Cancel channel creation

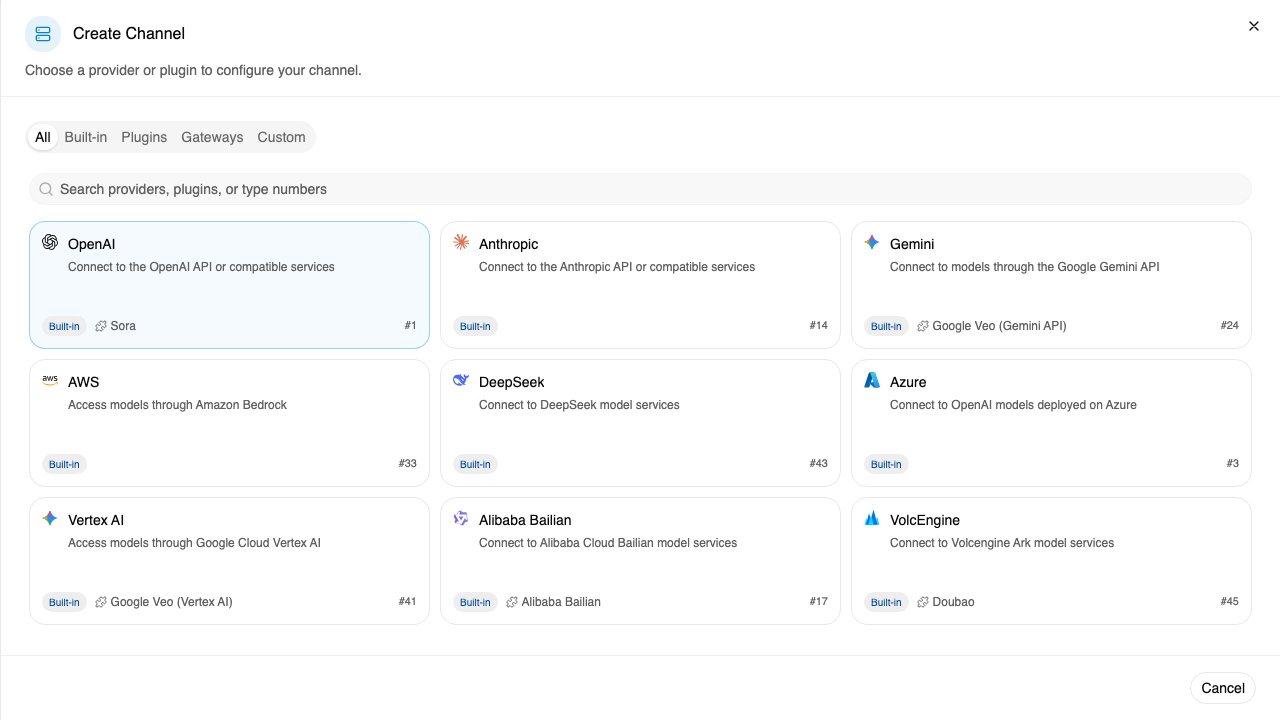point(1223,688)
